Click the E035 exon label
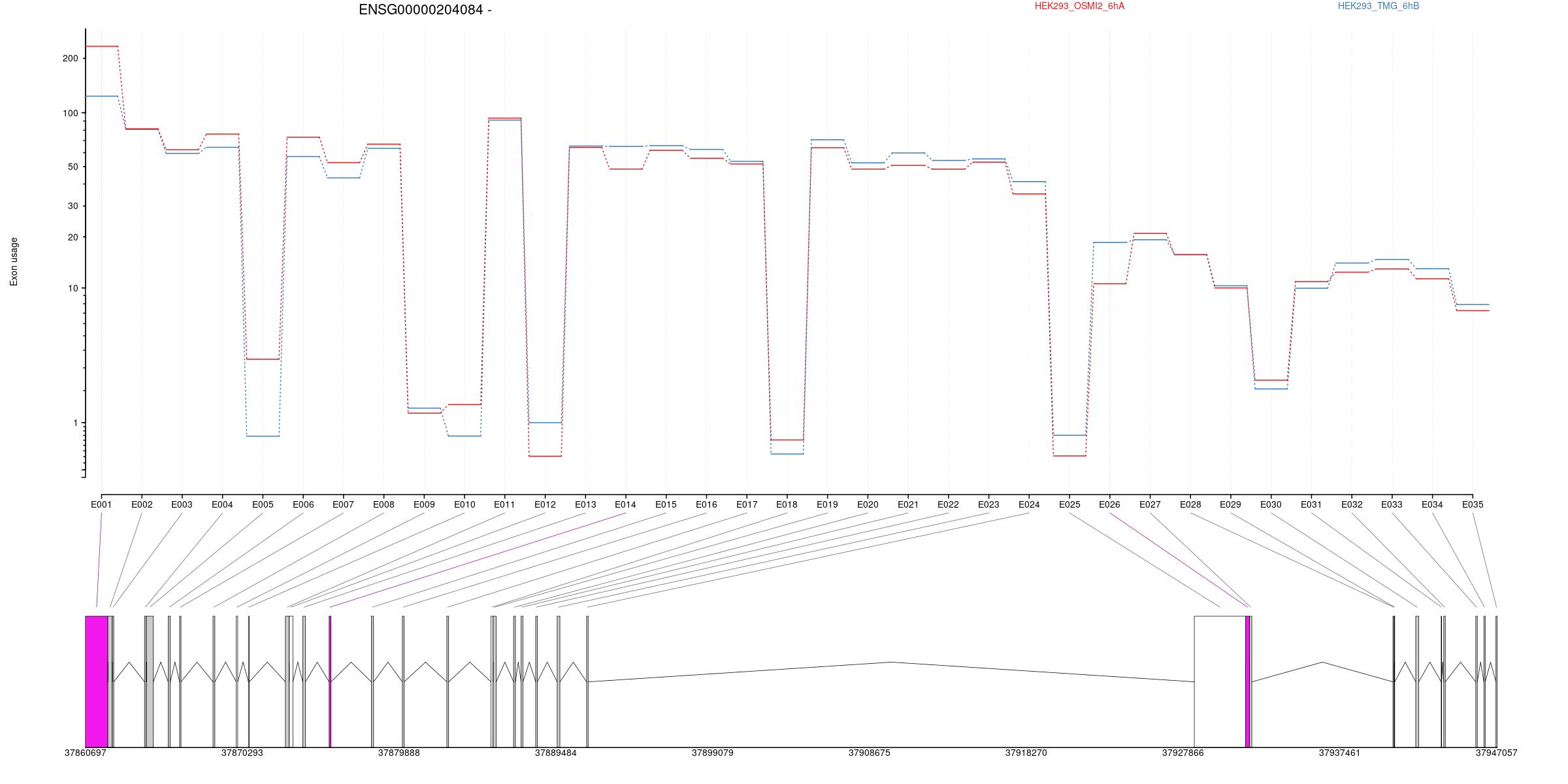The width and height of the screenshot is (1568, 784). (x=1473, y=504)
